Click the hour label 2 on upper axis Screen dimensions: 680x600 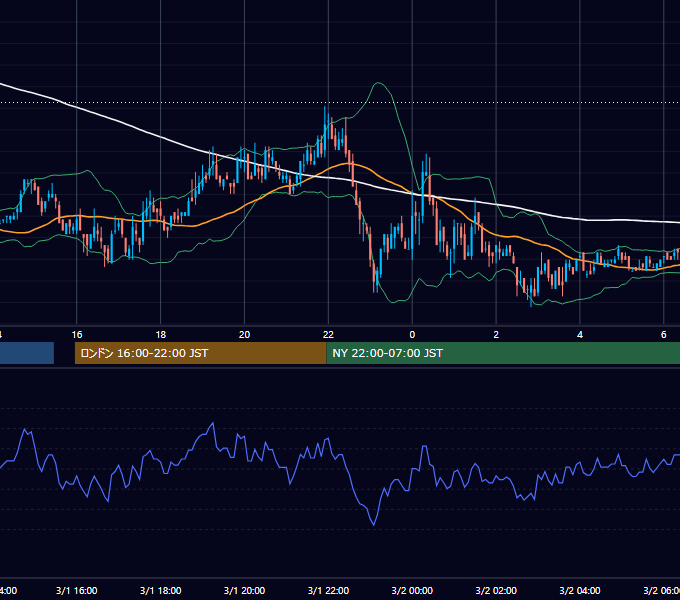tap(496, 335)
